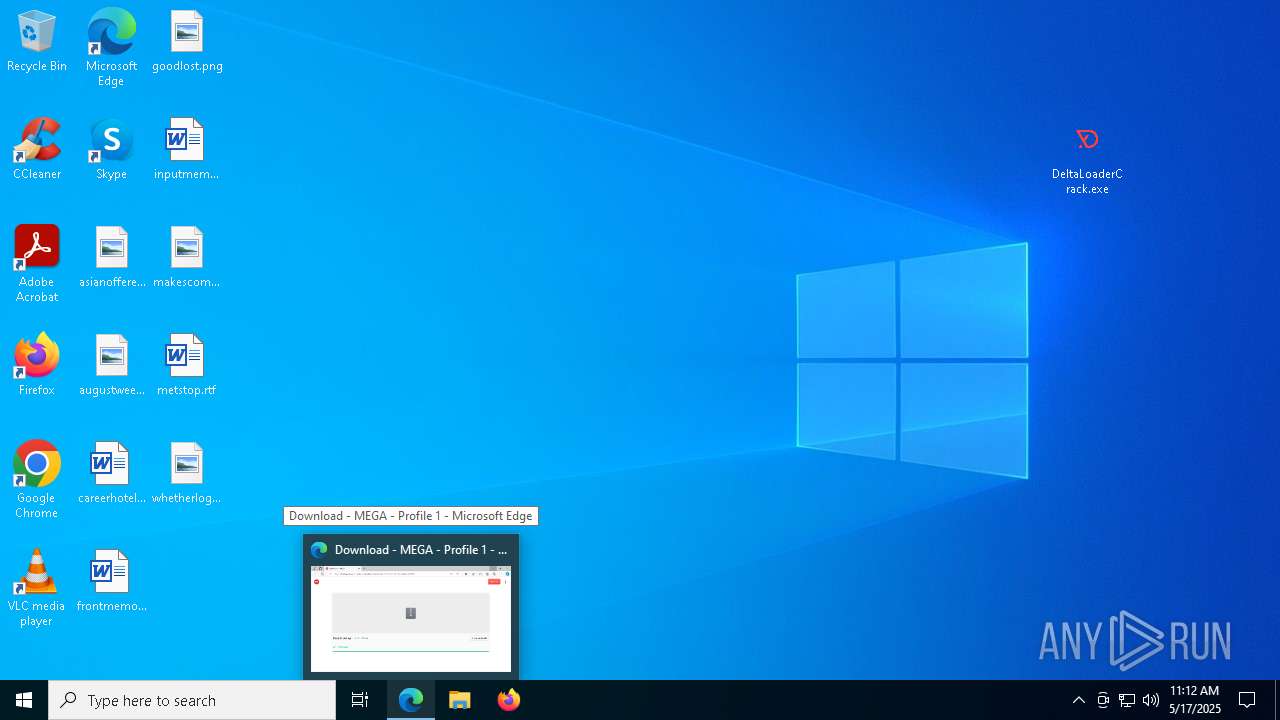Open the Action Center notifications icon

1247,700
